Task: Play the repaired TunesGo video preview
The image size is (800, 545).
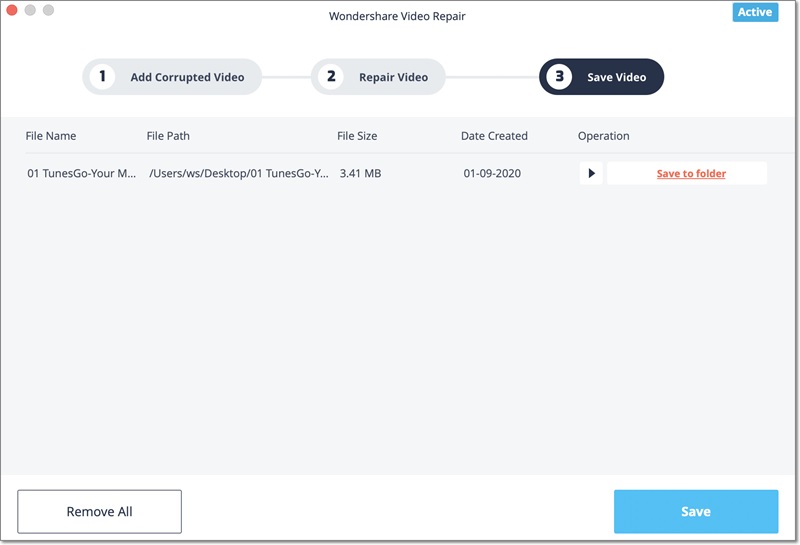Action: tap(591, 174)
